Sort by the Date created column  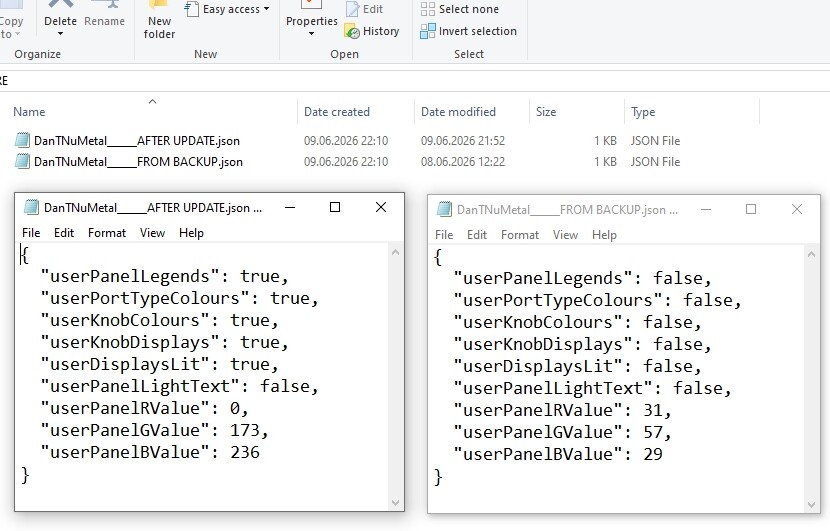pos(337,112)
